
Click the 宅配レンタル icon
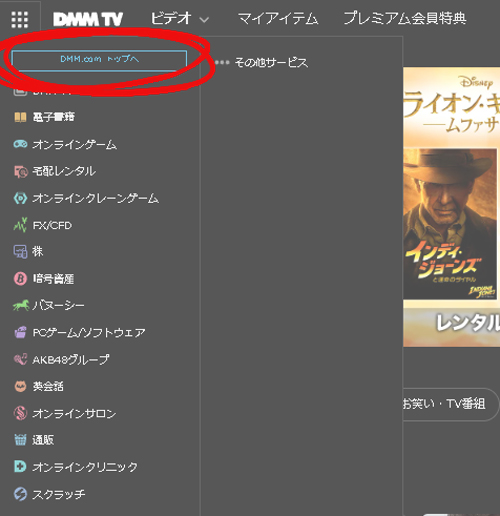pos(21,171)
